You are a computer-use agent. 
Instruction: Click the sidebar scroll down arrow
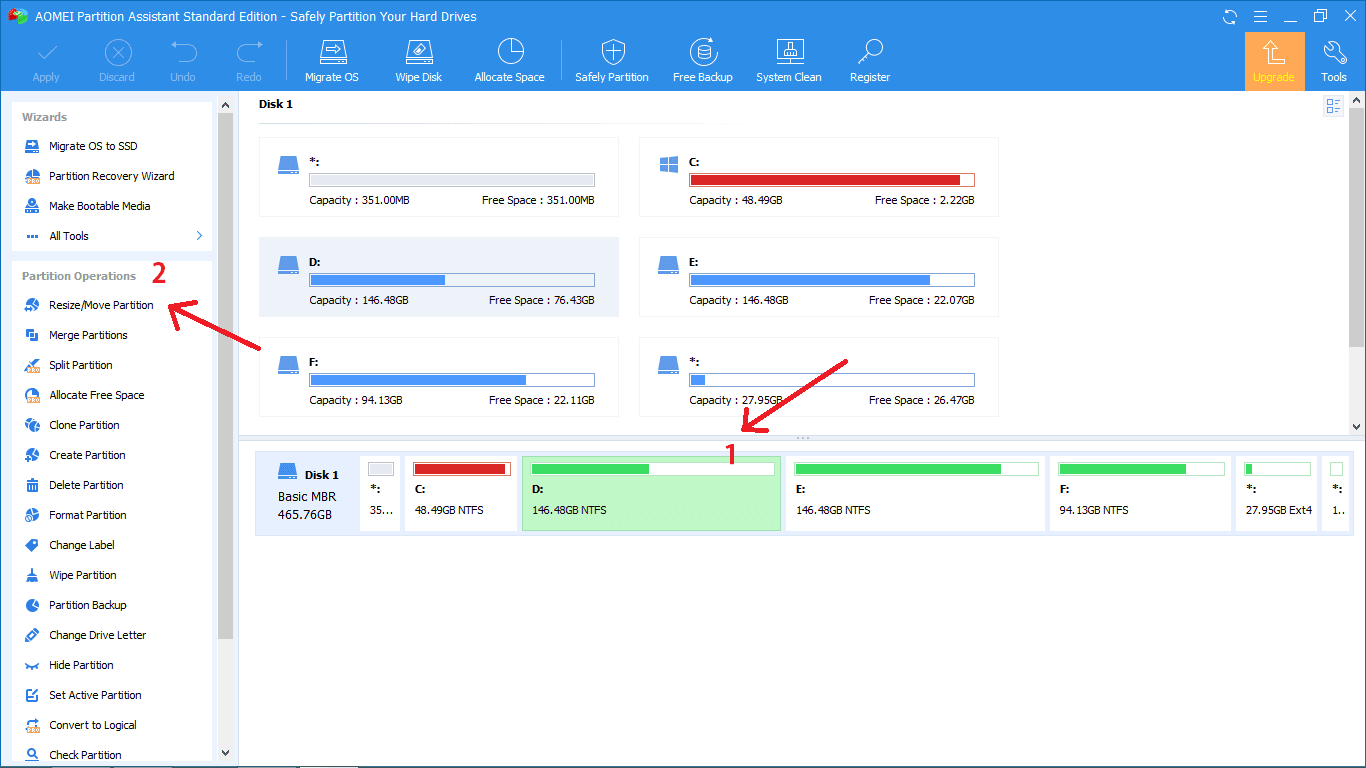[x=225, y=753]
